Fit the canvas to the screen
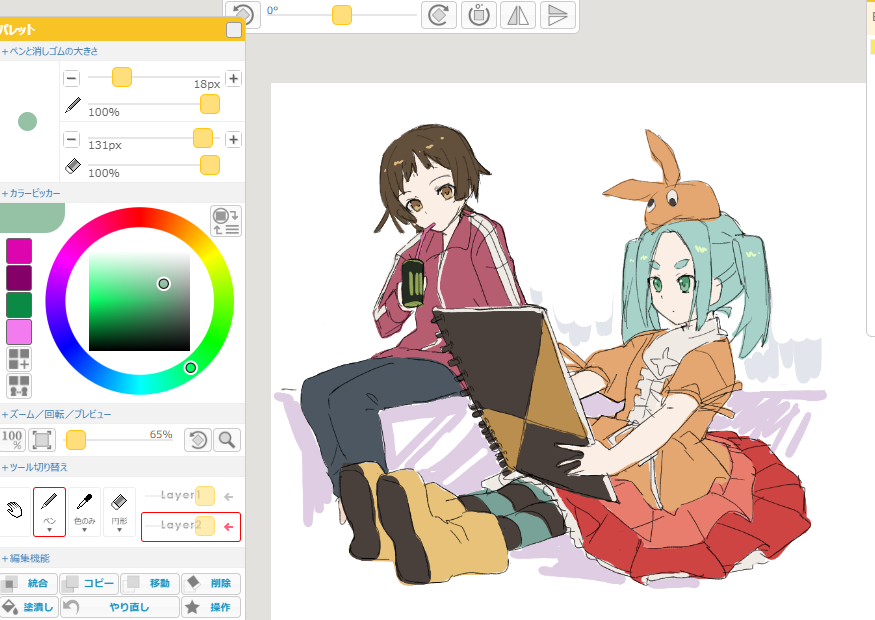 [x=42, y=440]
